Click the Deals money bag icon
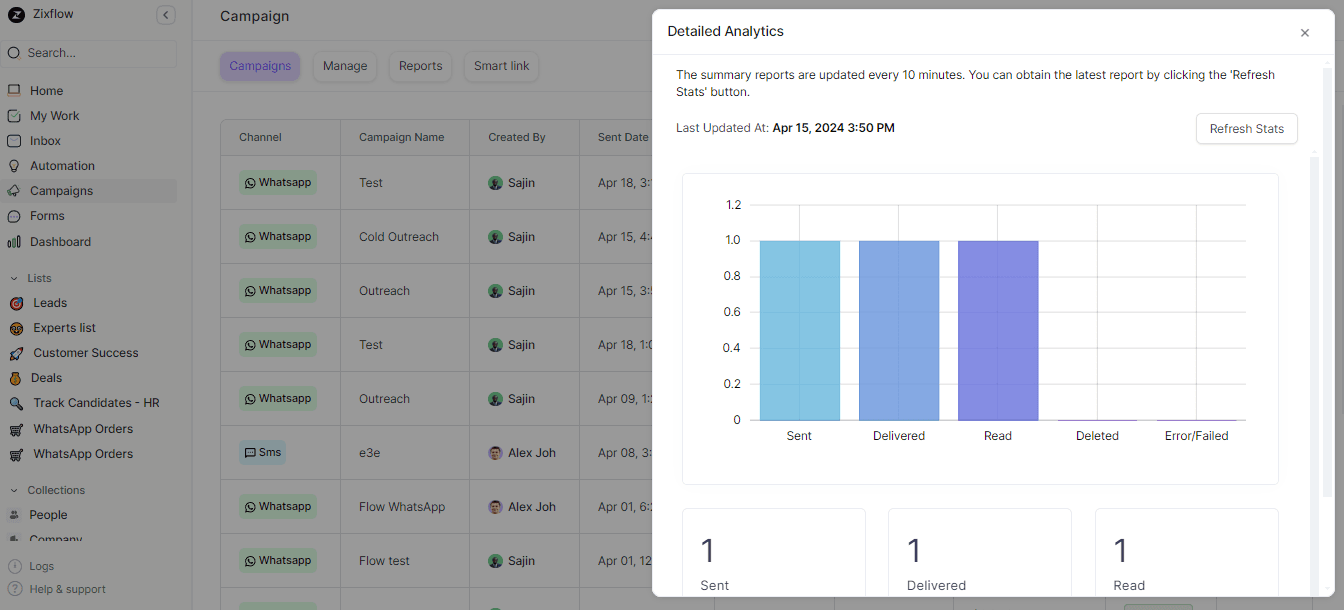Viewport: 1344px width, 610px height. 15,378
